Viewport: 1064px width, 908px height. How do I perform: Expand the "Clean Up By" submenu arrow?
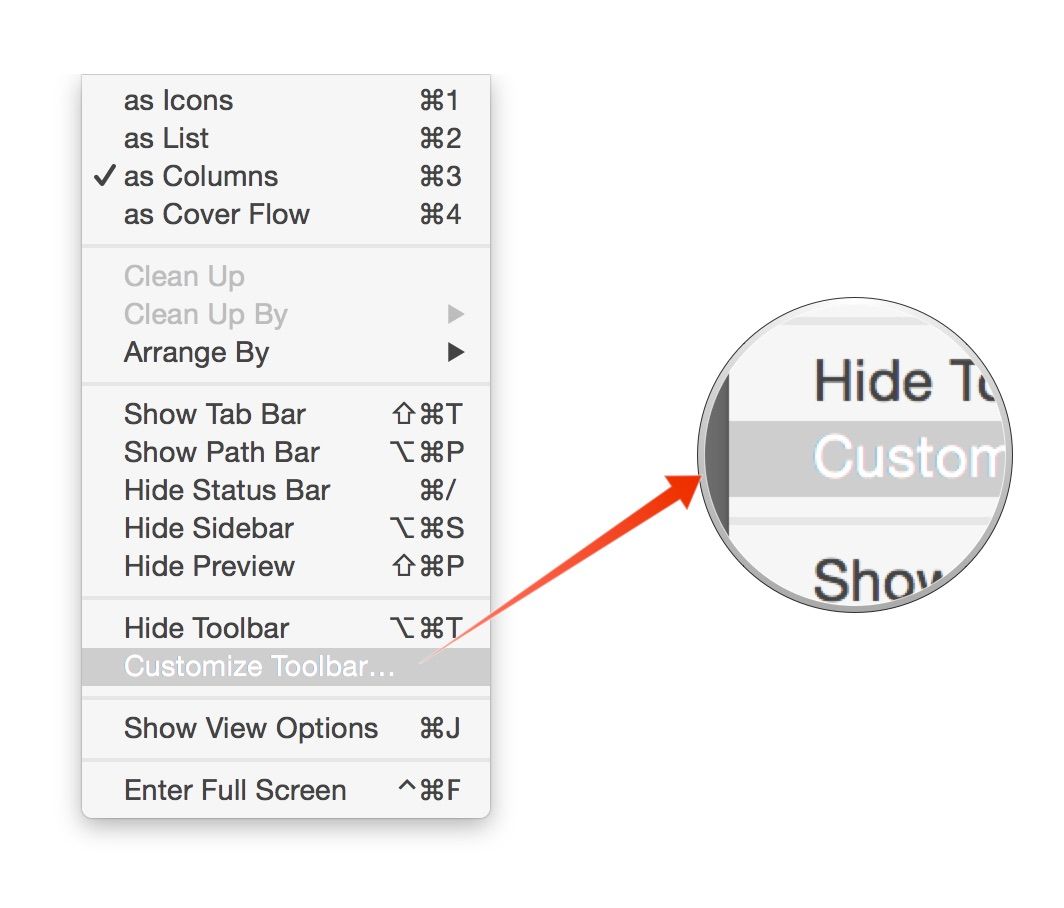(457, 314)
